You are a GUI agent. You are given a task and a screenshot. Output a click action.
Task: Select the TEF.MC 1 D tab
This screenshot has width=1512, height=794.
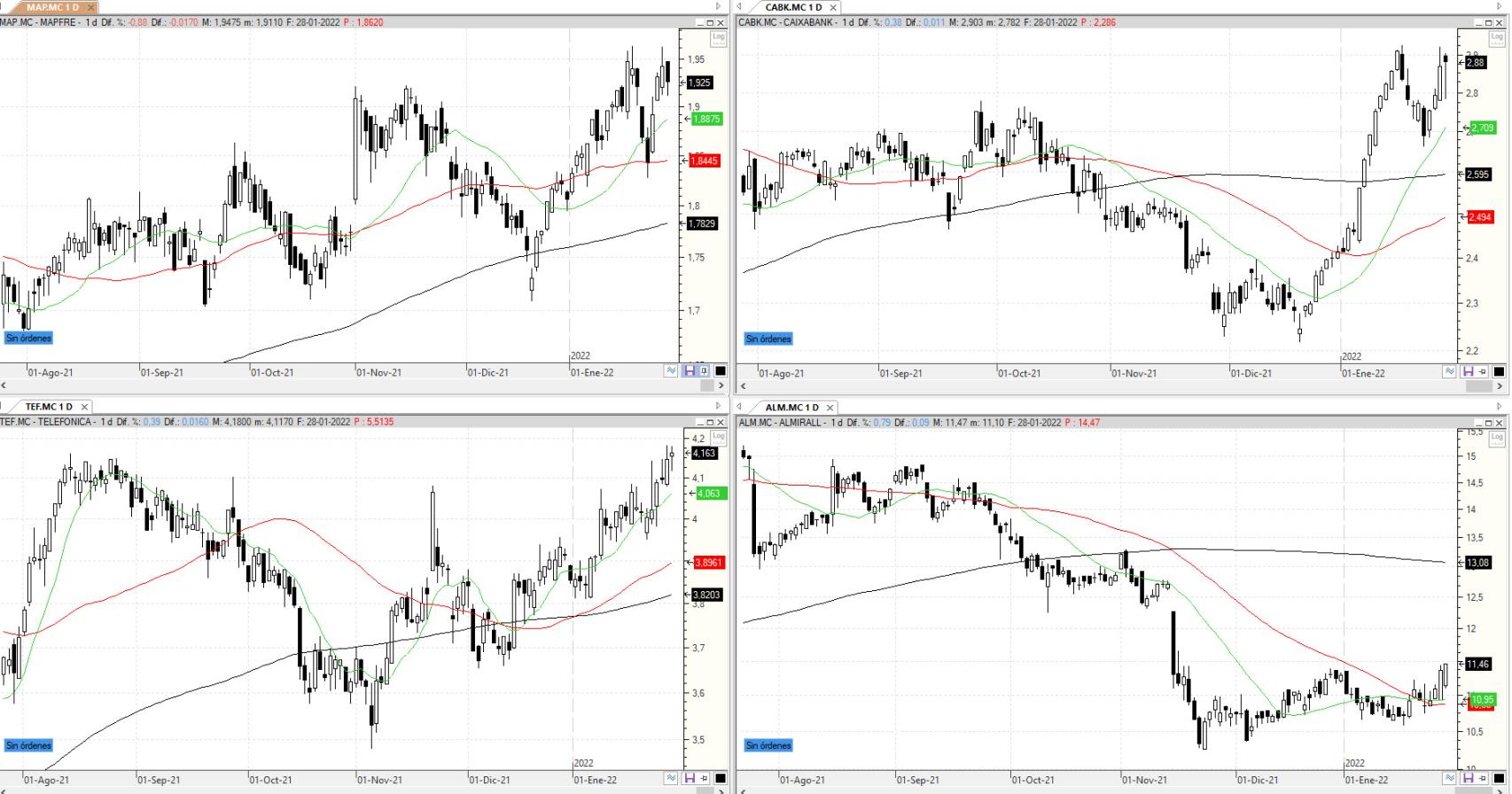click(x=48, y=407)
